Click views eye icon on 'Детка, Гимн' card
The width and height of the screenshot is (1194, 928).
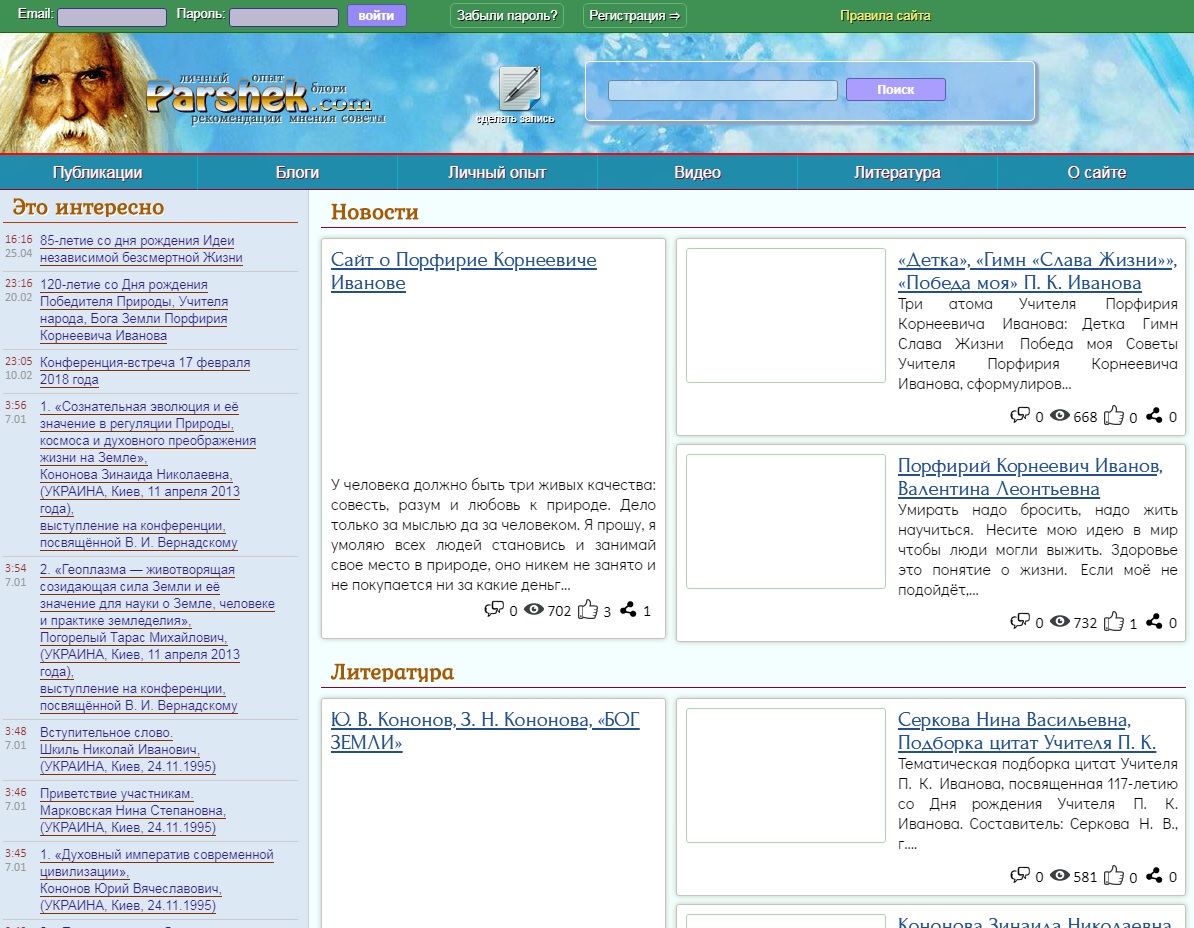pos(1060,416)
